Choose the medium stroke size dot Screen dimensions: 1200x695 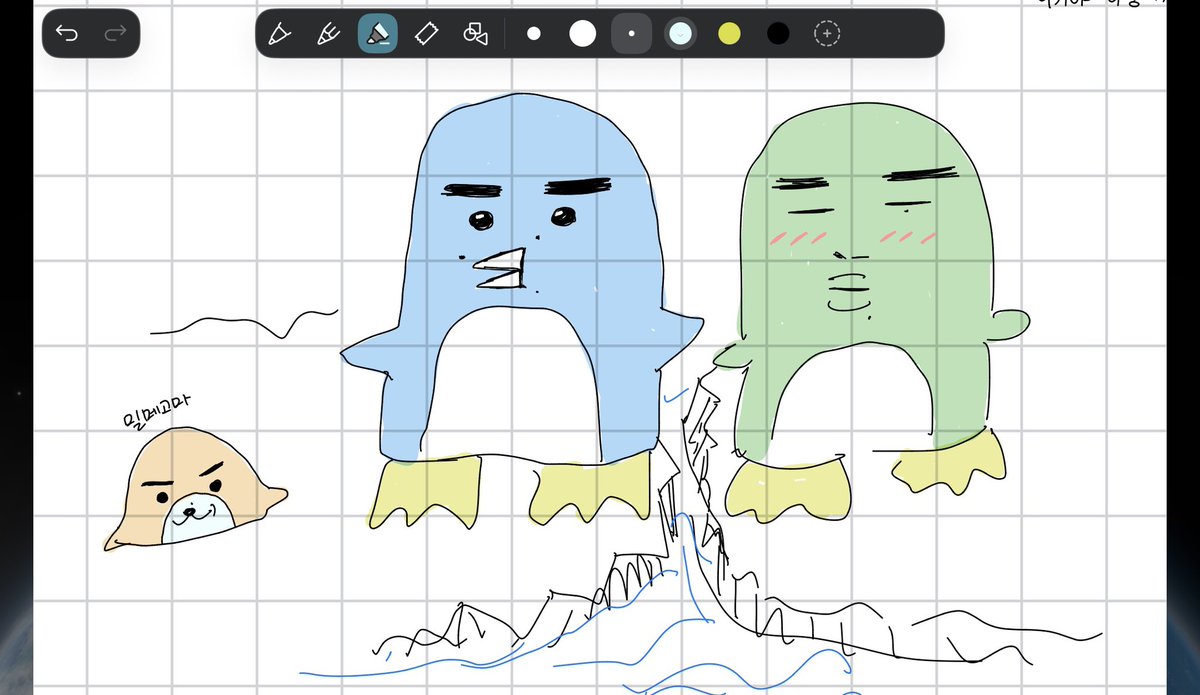tap(534, 34)
